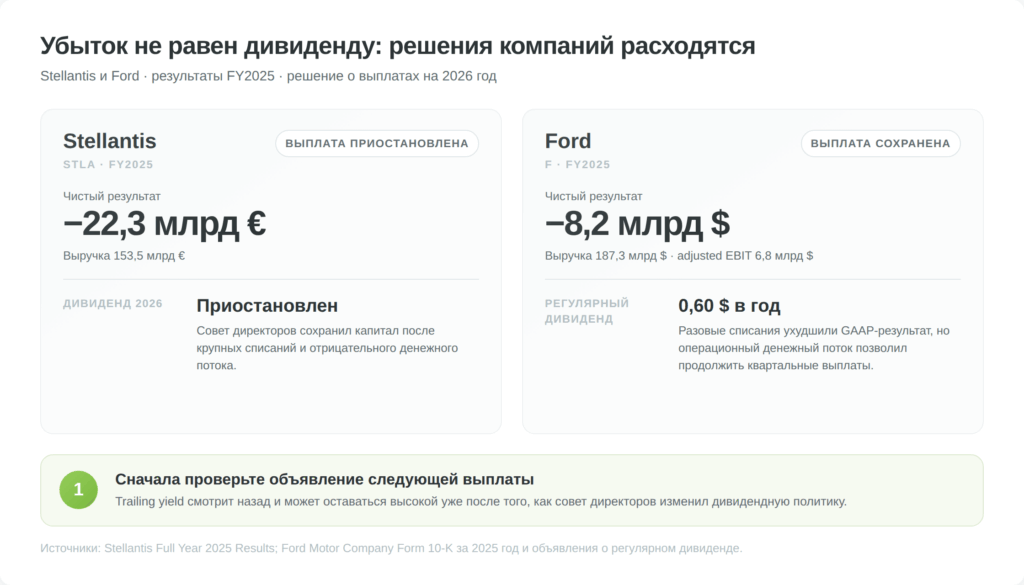Click the '−8,2 млрд $' figure
1024x585 pixels.
637,224
